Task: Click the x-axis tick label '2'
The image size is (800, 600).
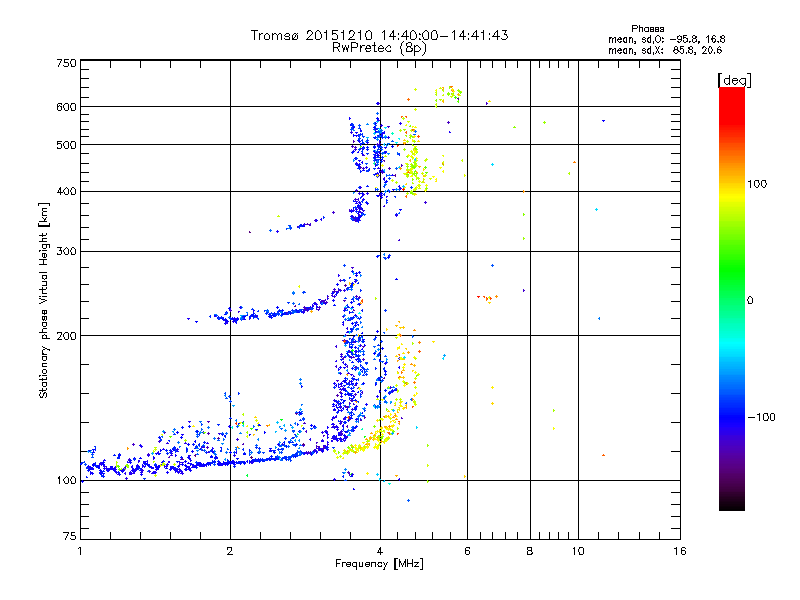Action: (230, 551)
